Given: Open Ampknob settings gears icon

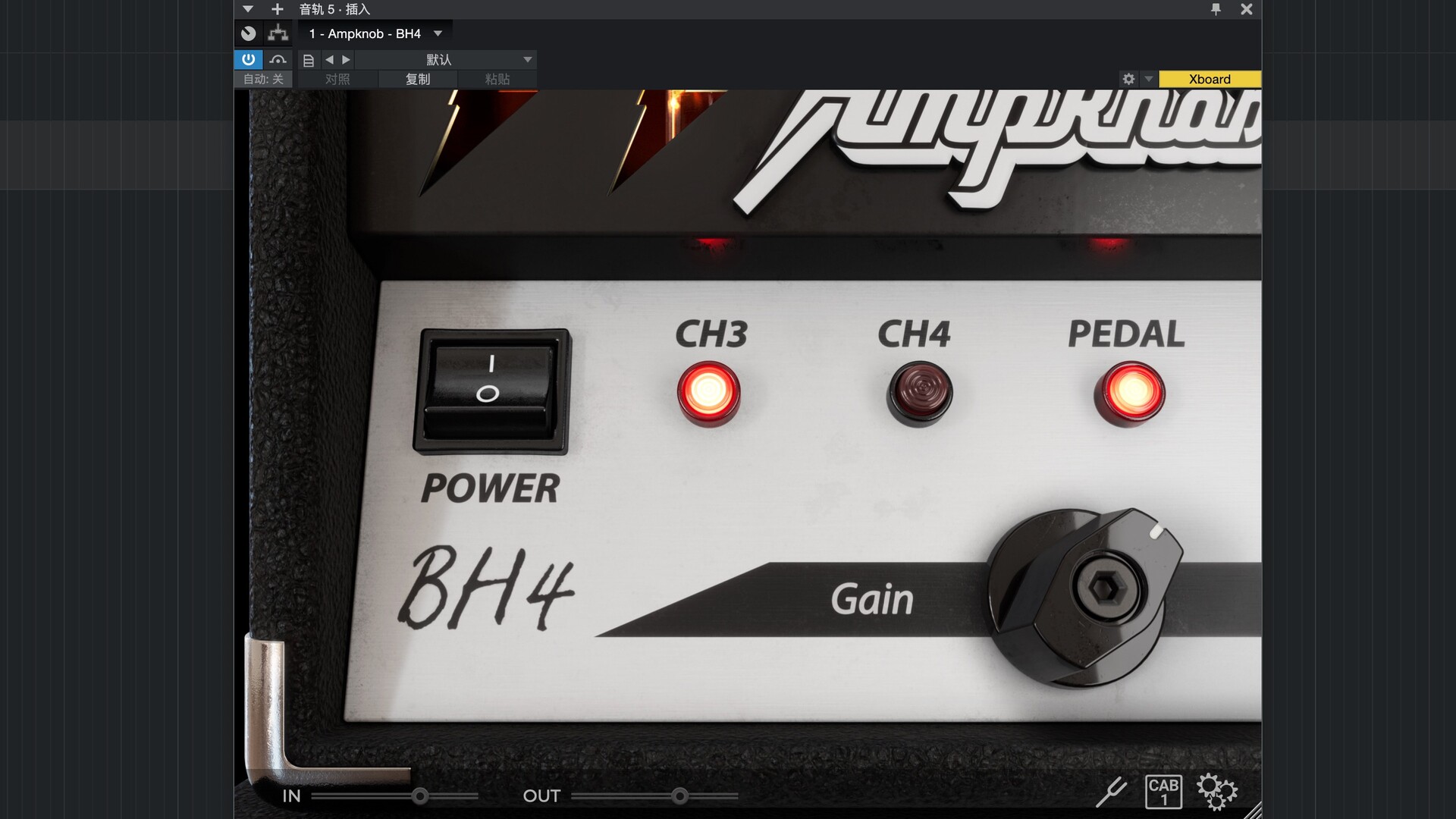Looking at the screenshot, I should 1217,792.
